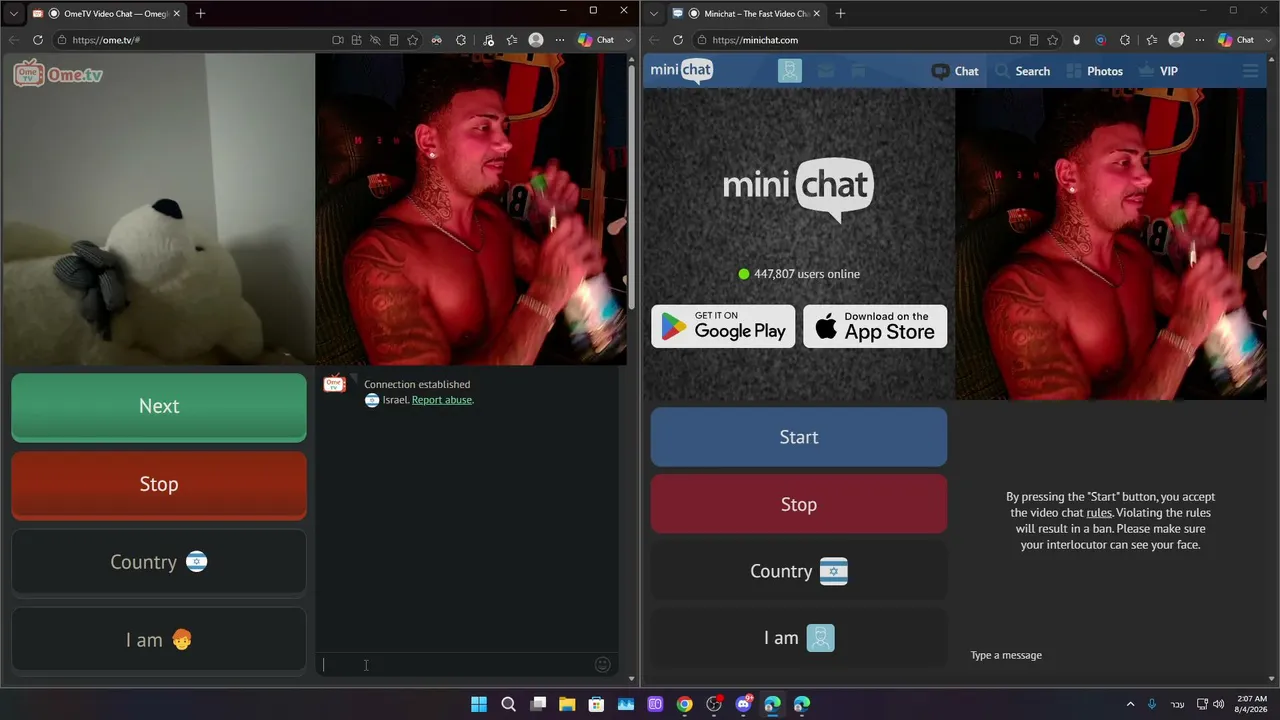This screenshot has width=1280, height=720.
Task: Open the Minichat hamburger menu
Action: point(1250,71)
